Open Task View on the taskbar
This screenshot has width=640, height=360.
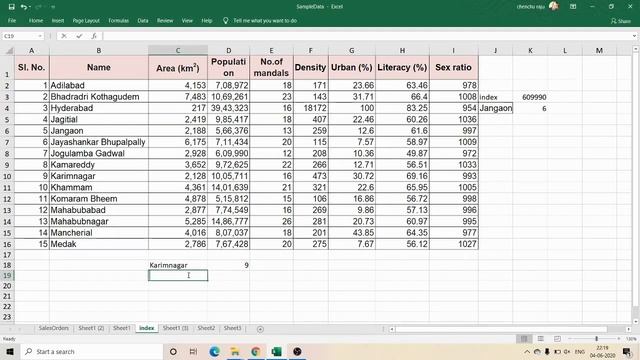click(x=193, y=351)
